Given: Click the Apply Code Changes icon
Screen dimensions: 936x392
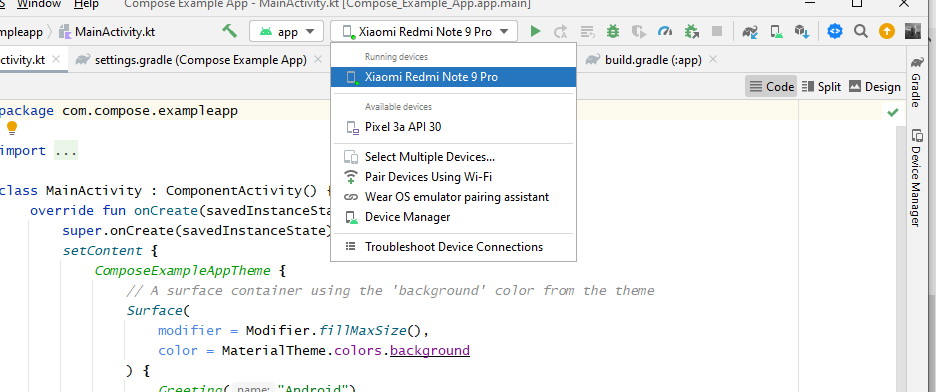Looking at the screenshot, I should [x=587, y=32].
